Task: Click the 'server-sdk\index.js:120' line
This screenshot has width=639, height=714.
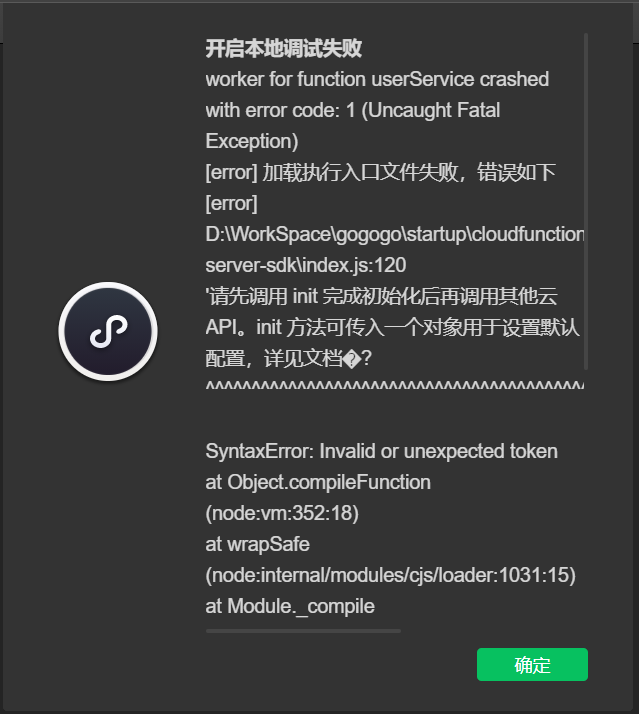Action: click(x=305, y=265)
